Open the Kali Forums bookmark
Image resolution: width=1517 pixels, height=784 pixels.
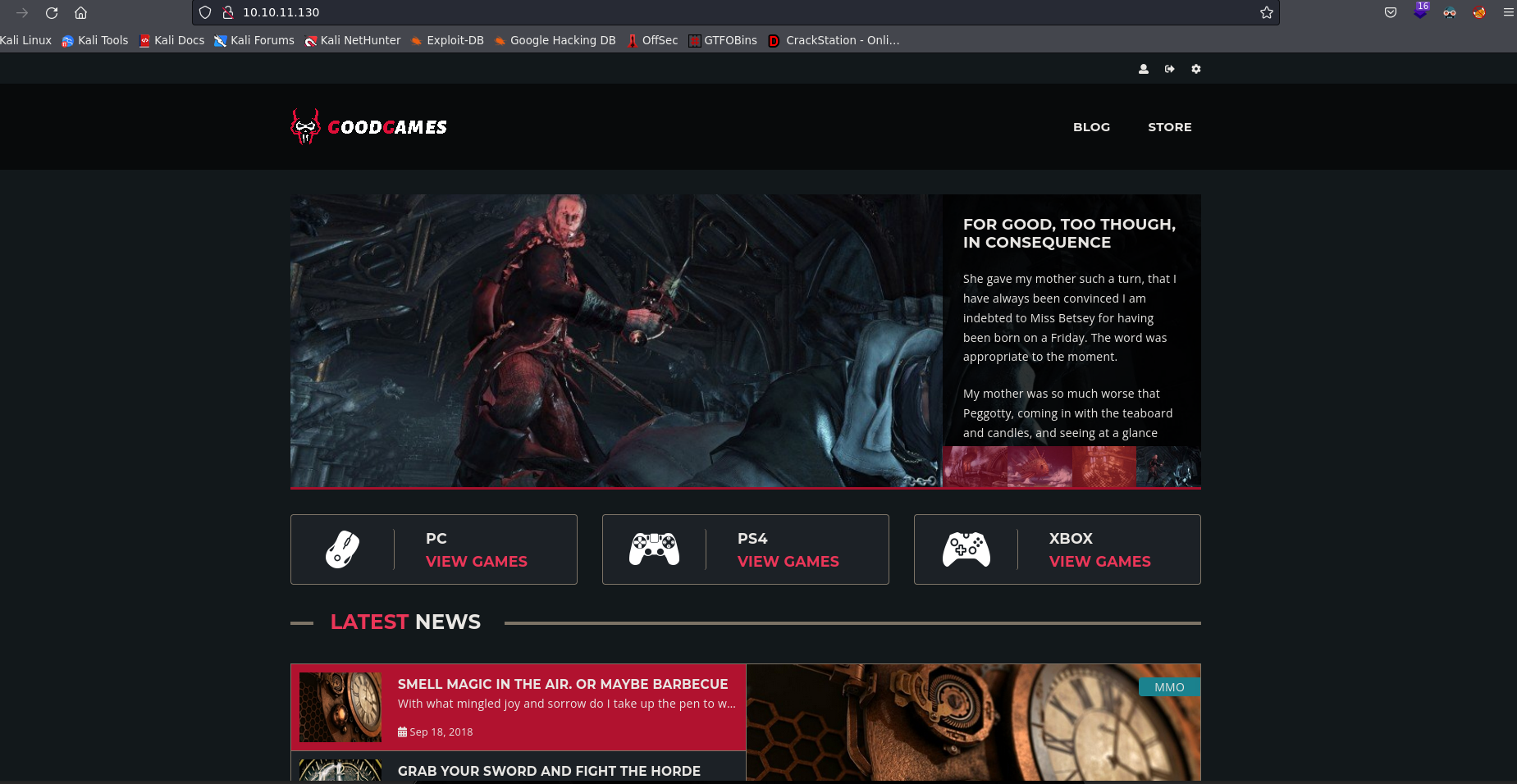click(254, 40)
